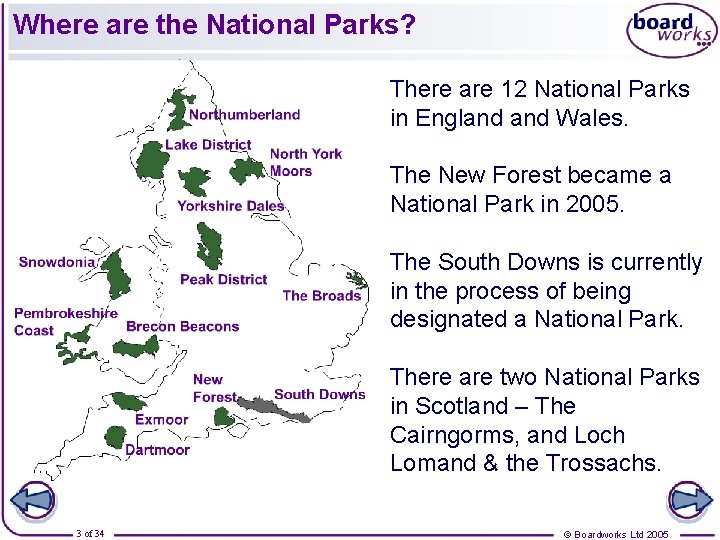Select the New Forest green park shape
Screen dimensions: 720x540
click(x=224, y=417)
